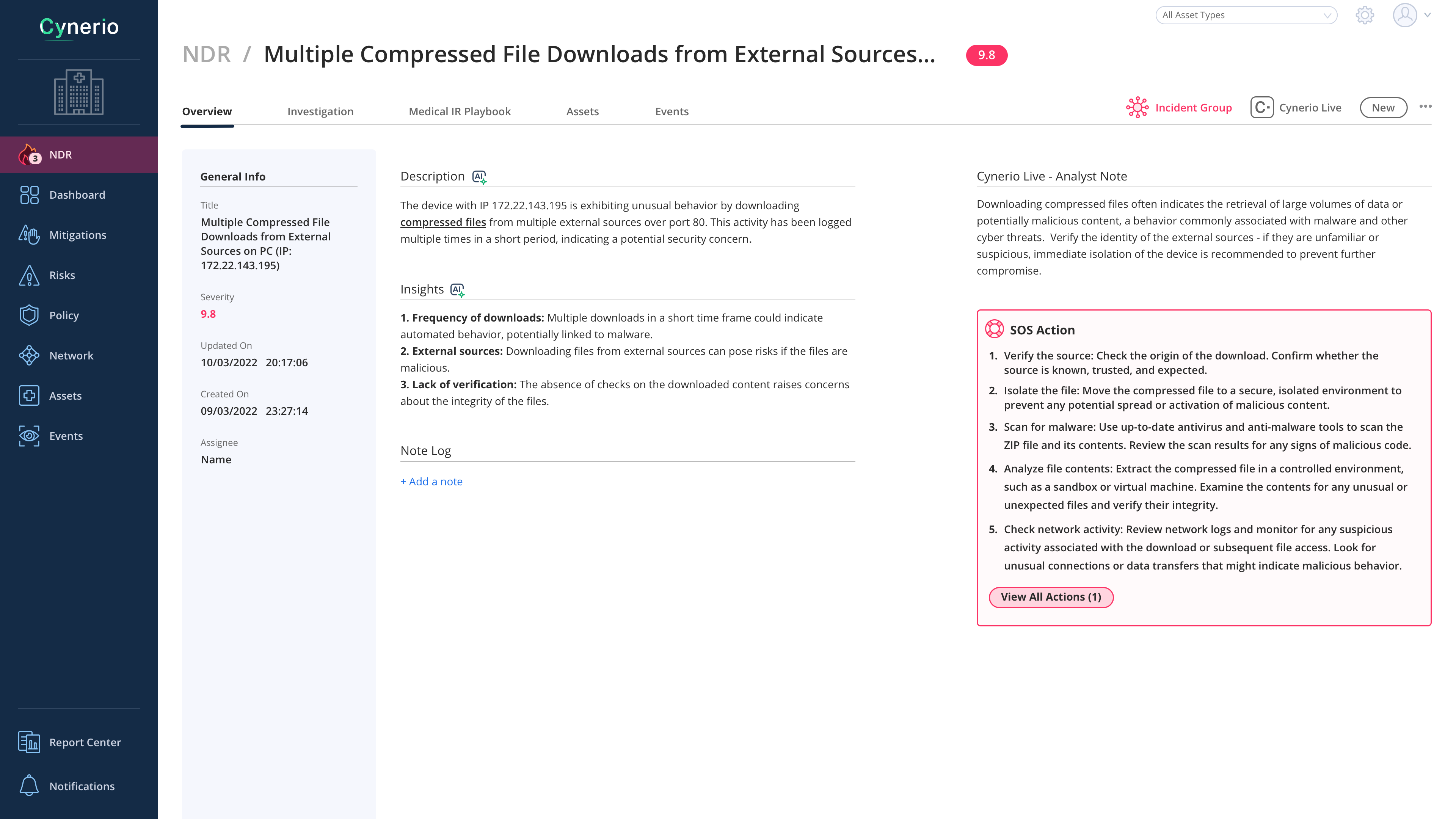
Task: Click the NDR breadcrumb in the header
Action: pyautogui.click(x=206, y=54)
